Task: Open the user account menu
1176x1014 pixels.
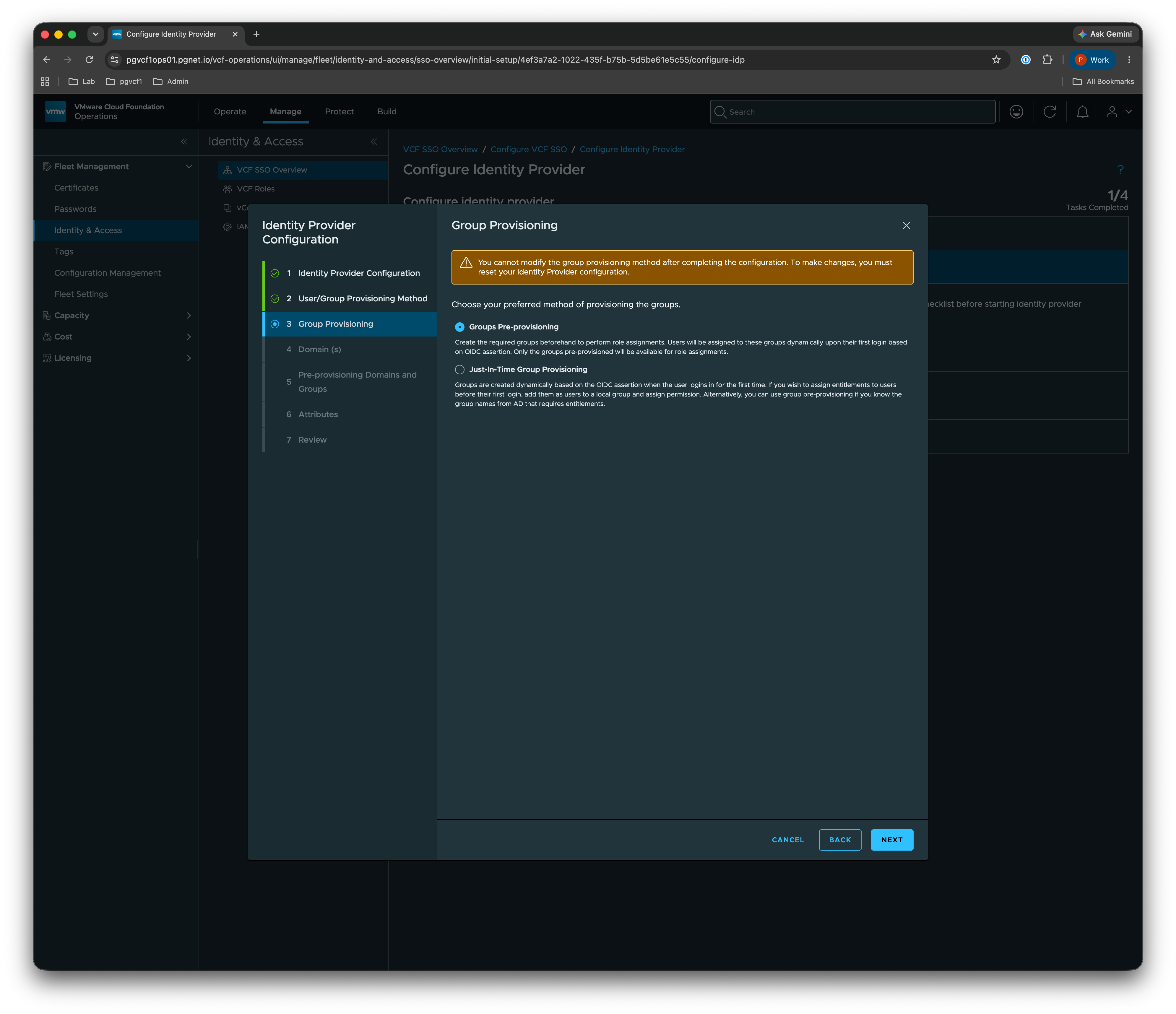Action: (1119, 112)
